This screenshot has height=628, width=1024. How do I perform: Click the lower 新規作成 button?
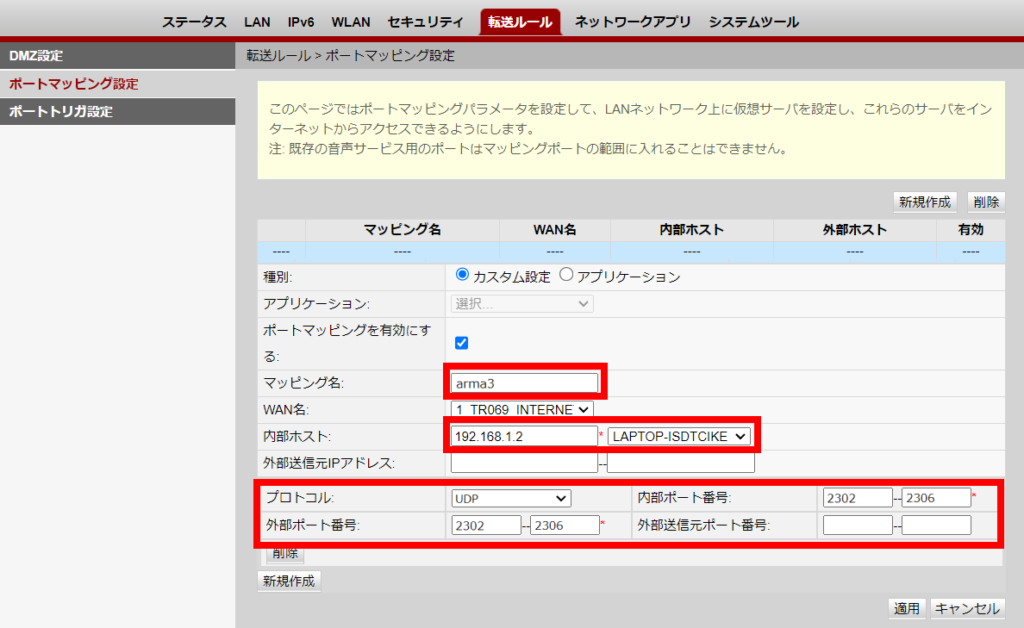[289, 581]
